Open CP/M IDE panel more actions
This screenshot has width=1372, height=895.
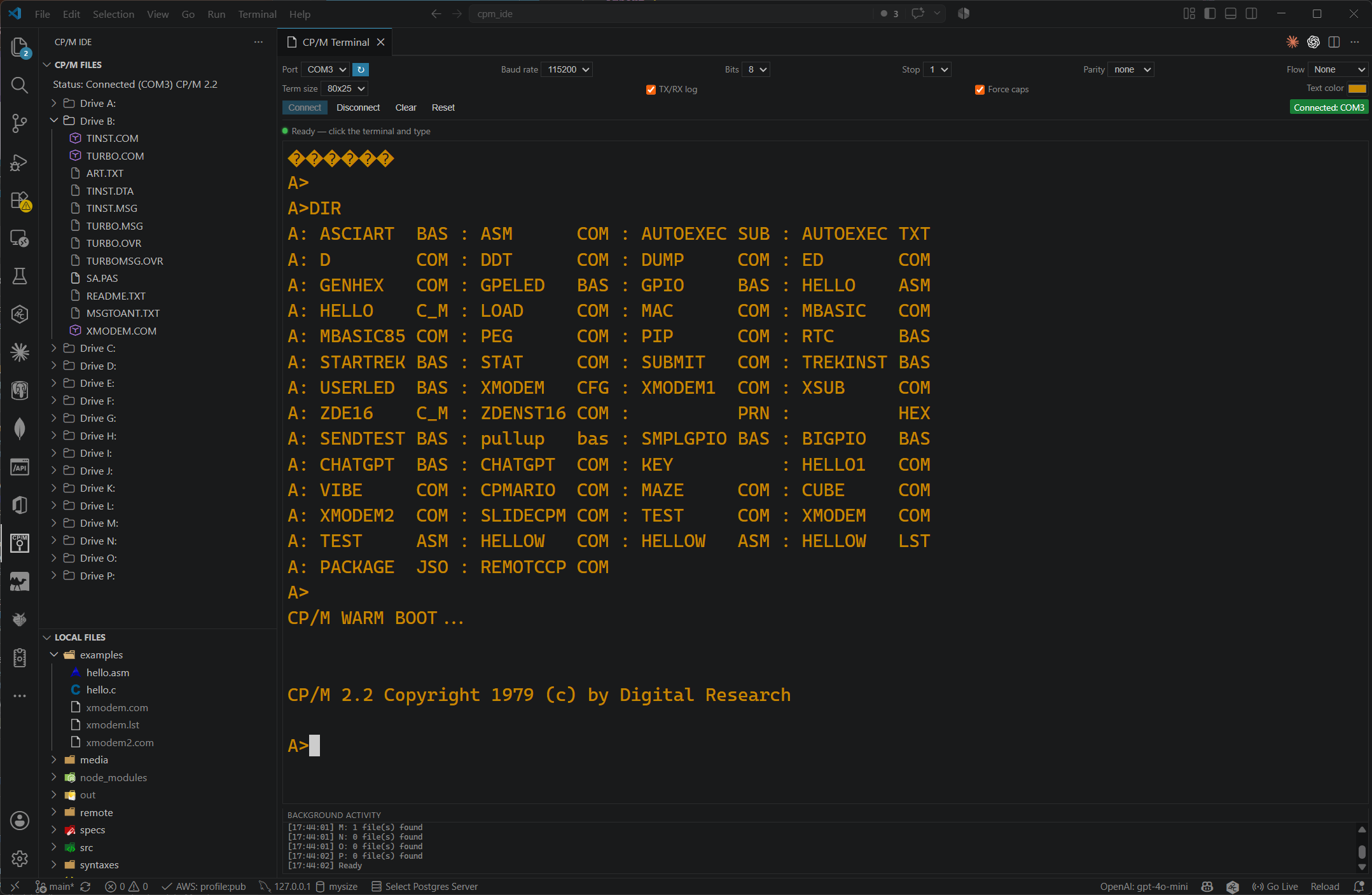point(258,42)
